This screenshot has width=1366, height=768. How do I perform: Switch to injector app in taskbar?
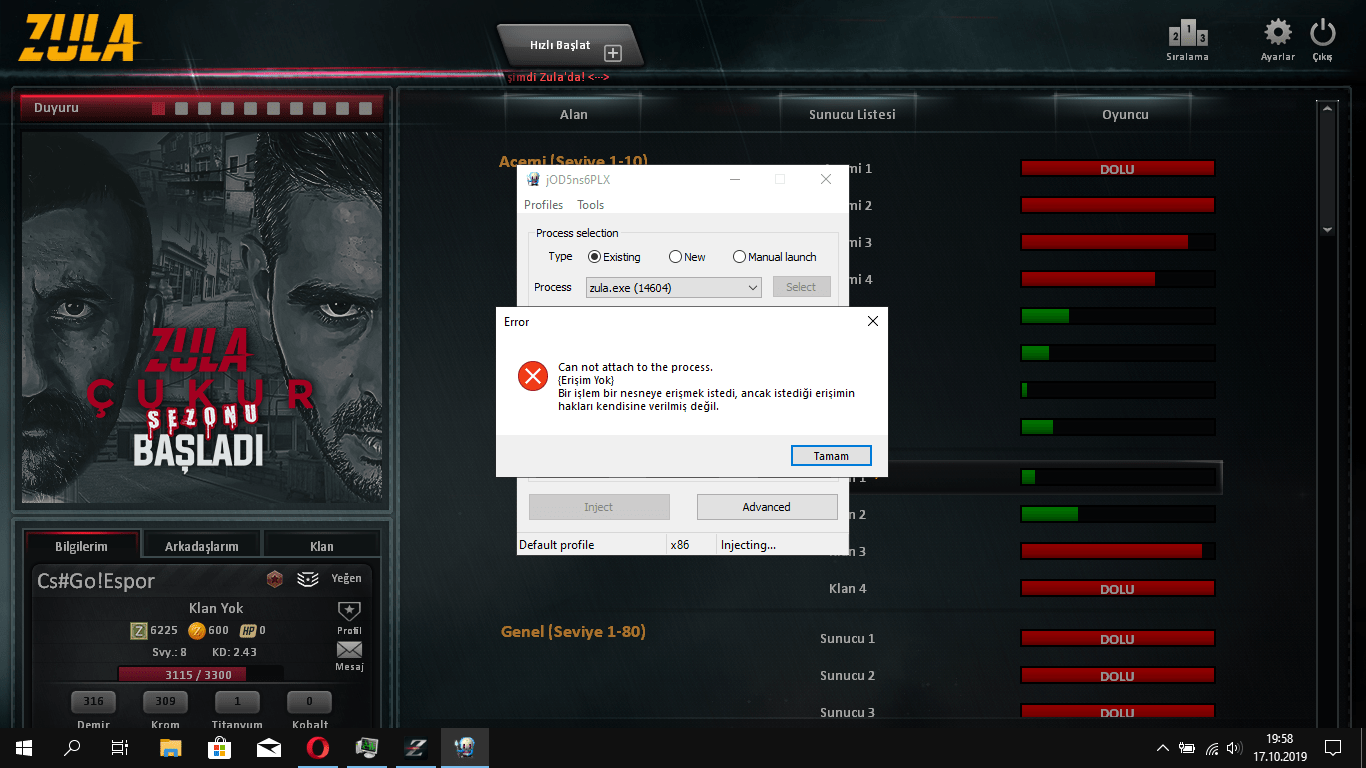(x=464, y=747)
